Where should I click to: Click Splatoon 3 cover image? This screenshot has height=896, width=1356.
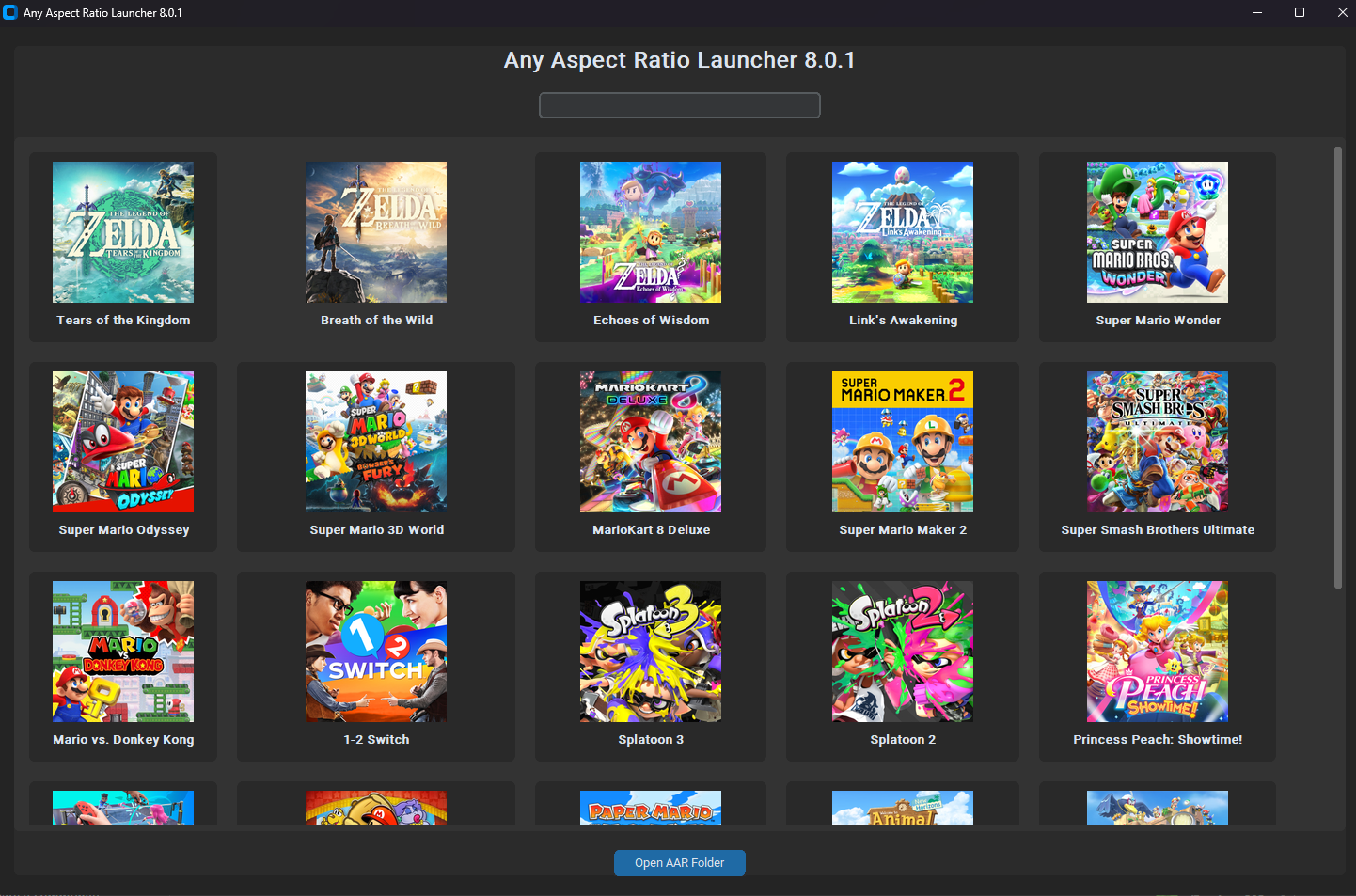pos(651,652)
